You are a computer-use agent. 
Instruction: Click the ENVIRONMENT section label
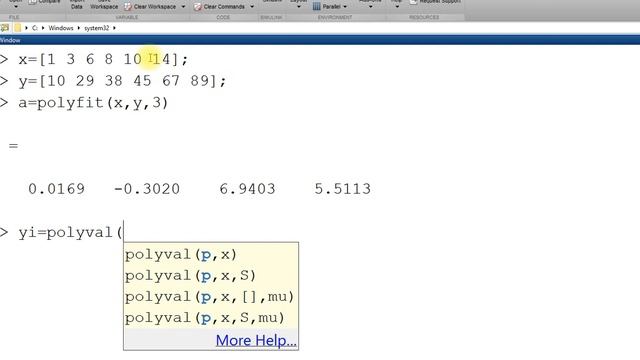335,17
